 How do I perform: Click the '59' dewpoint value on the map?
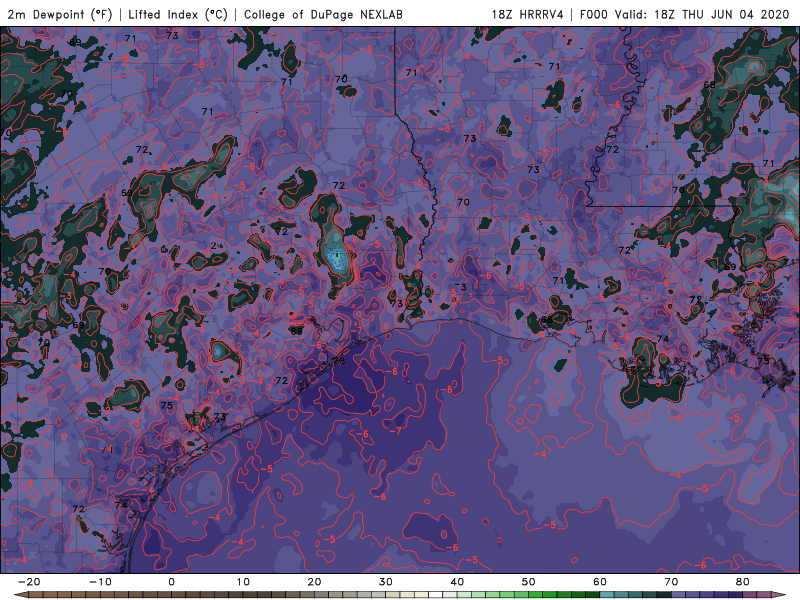tap(127, 193)
